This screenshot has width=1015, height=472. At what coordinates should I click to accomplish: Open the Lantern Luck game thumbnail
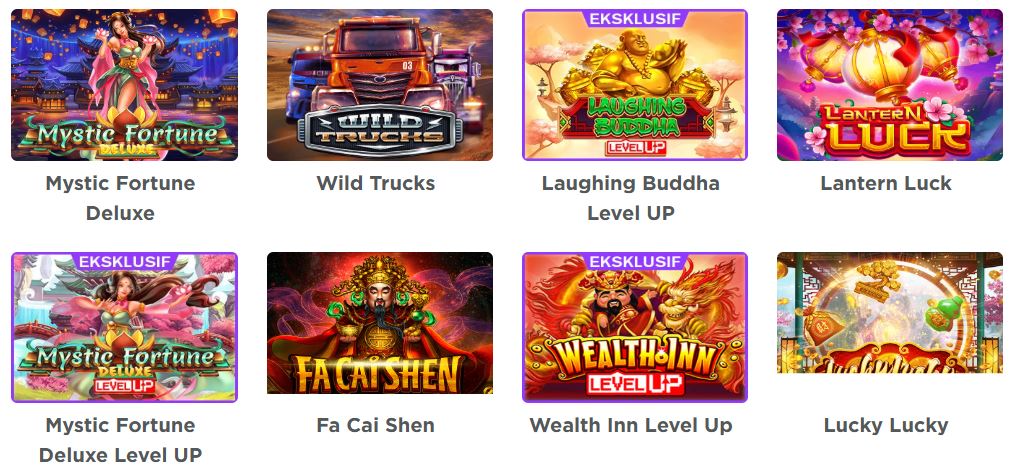pyautogui.click(x=890, y=85)
